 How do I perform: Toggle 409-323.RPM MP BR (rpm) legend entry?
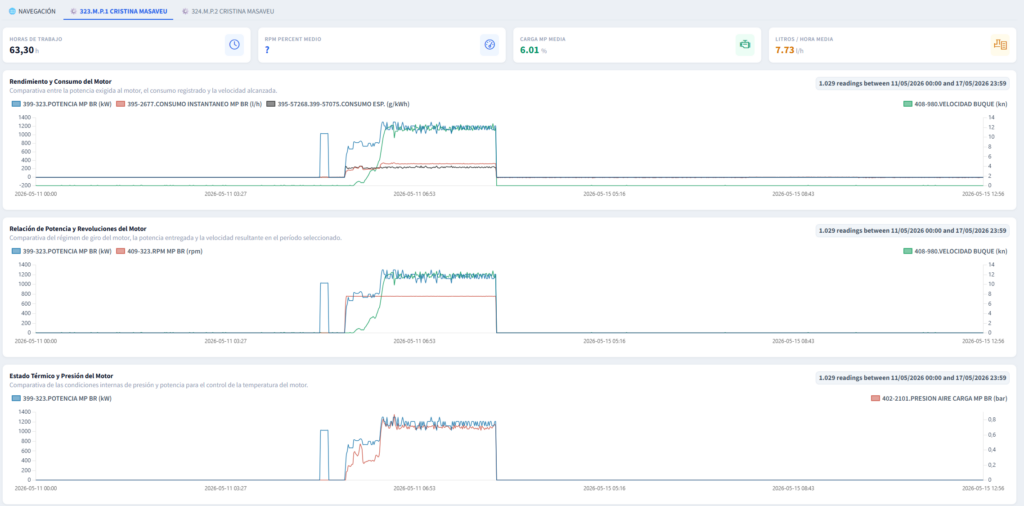point(159,251)
